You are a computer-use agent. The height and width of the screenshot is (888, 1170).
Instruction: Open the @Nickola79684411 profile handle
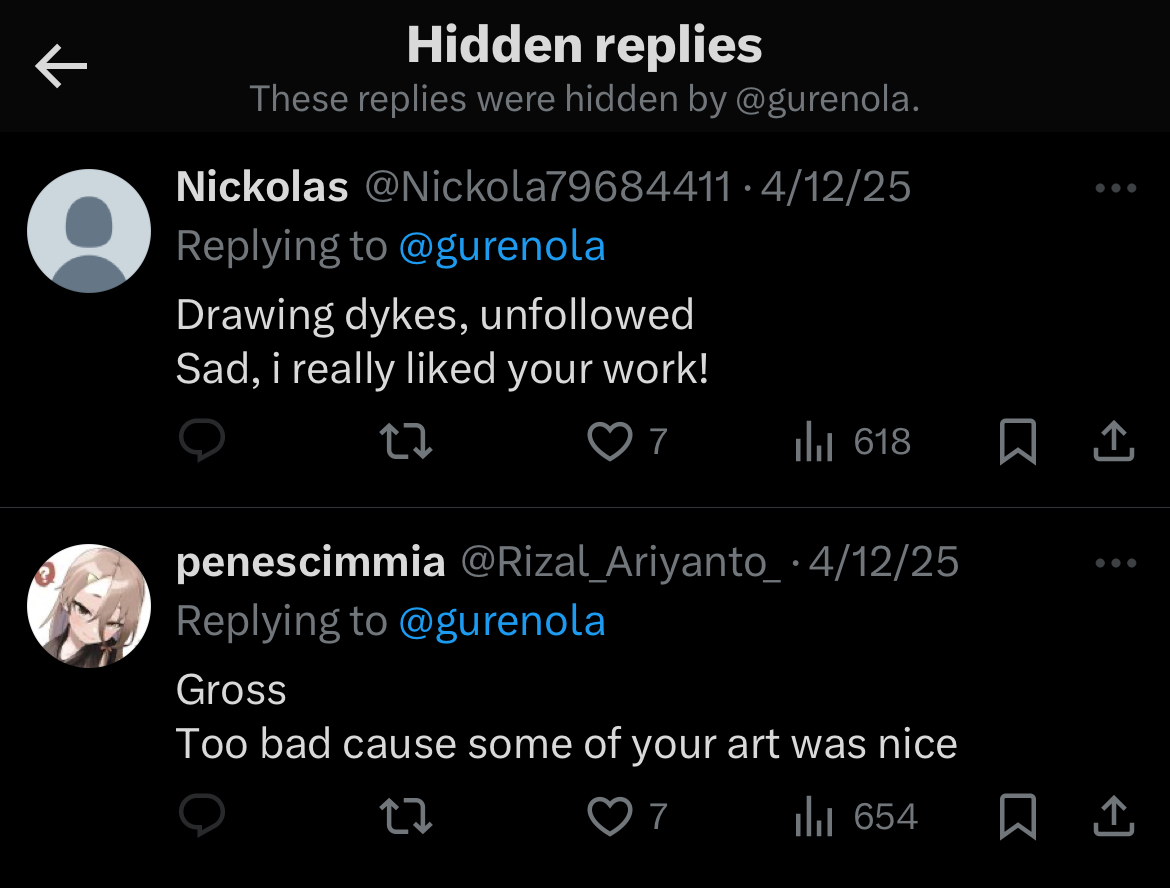(548, 187)
